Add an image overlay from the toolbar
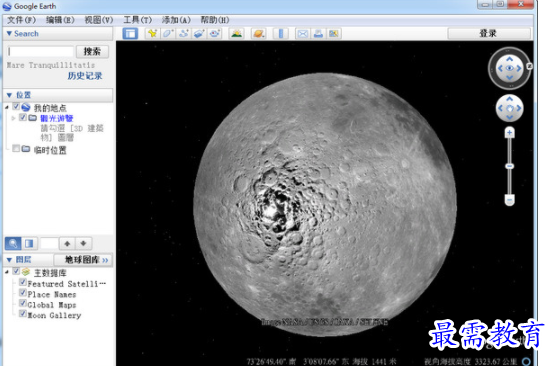 199,33
